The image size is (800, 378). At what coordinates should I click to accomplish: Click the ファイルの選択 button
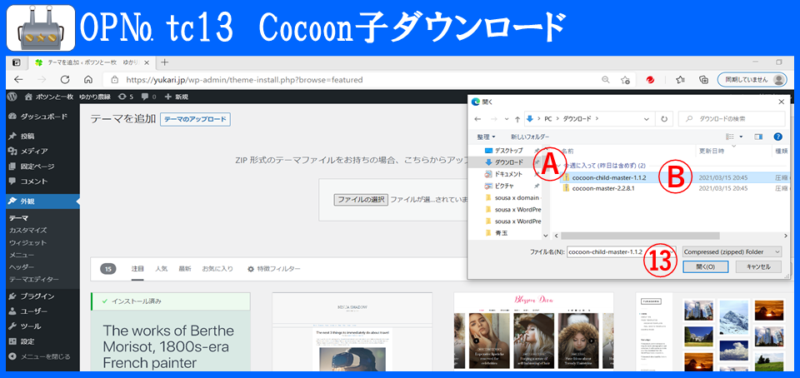(361, 199)
